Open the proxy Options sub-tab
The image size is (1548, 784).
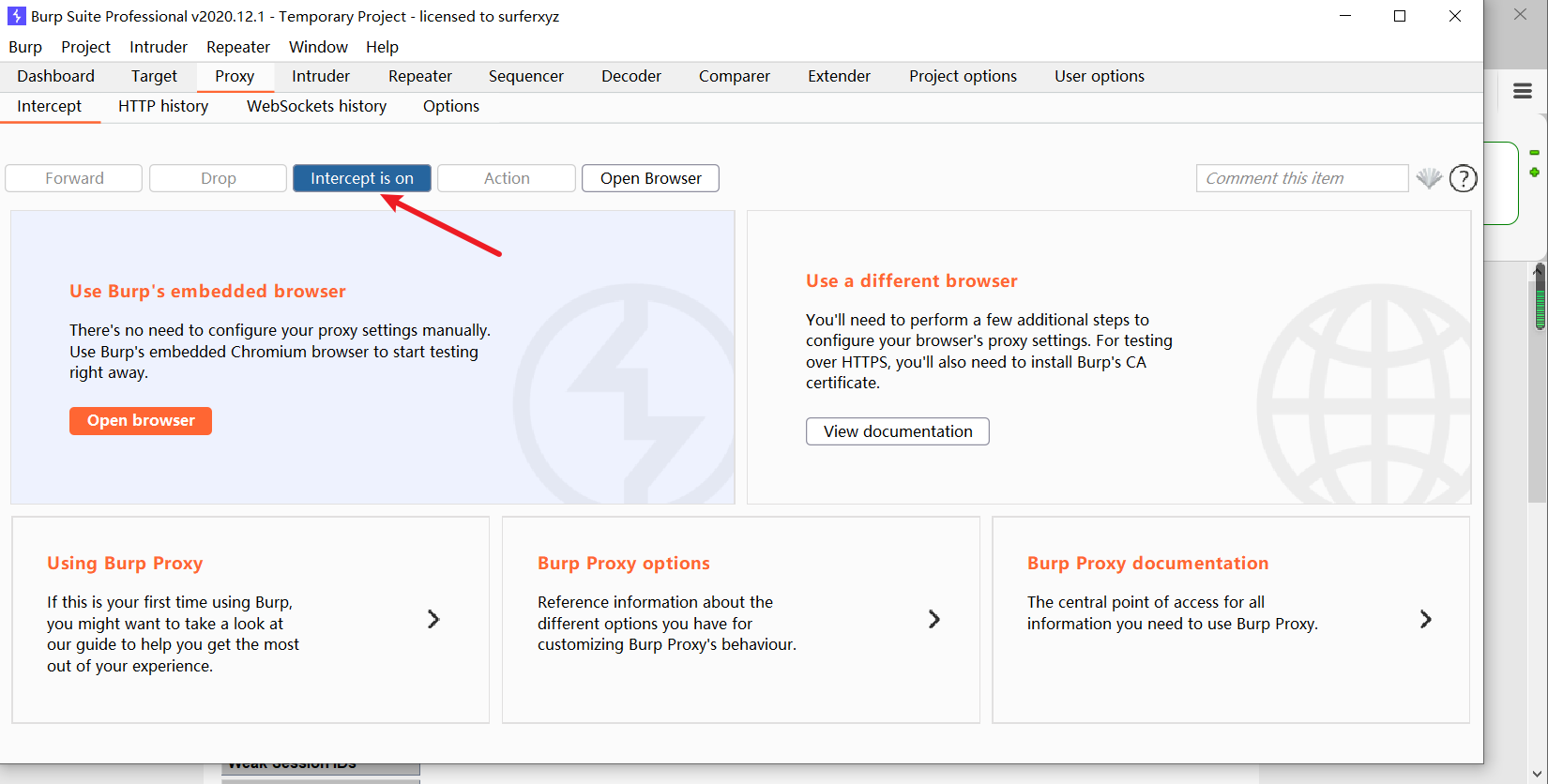(x=451, y=106)
